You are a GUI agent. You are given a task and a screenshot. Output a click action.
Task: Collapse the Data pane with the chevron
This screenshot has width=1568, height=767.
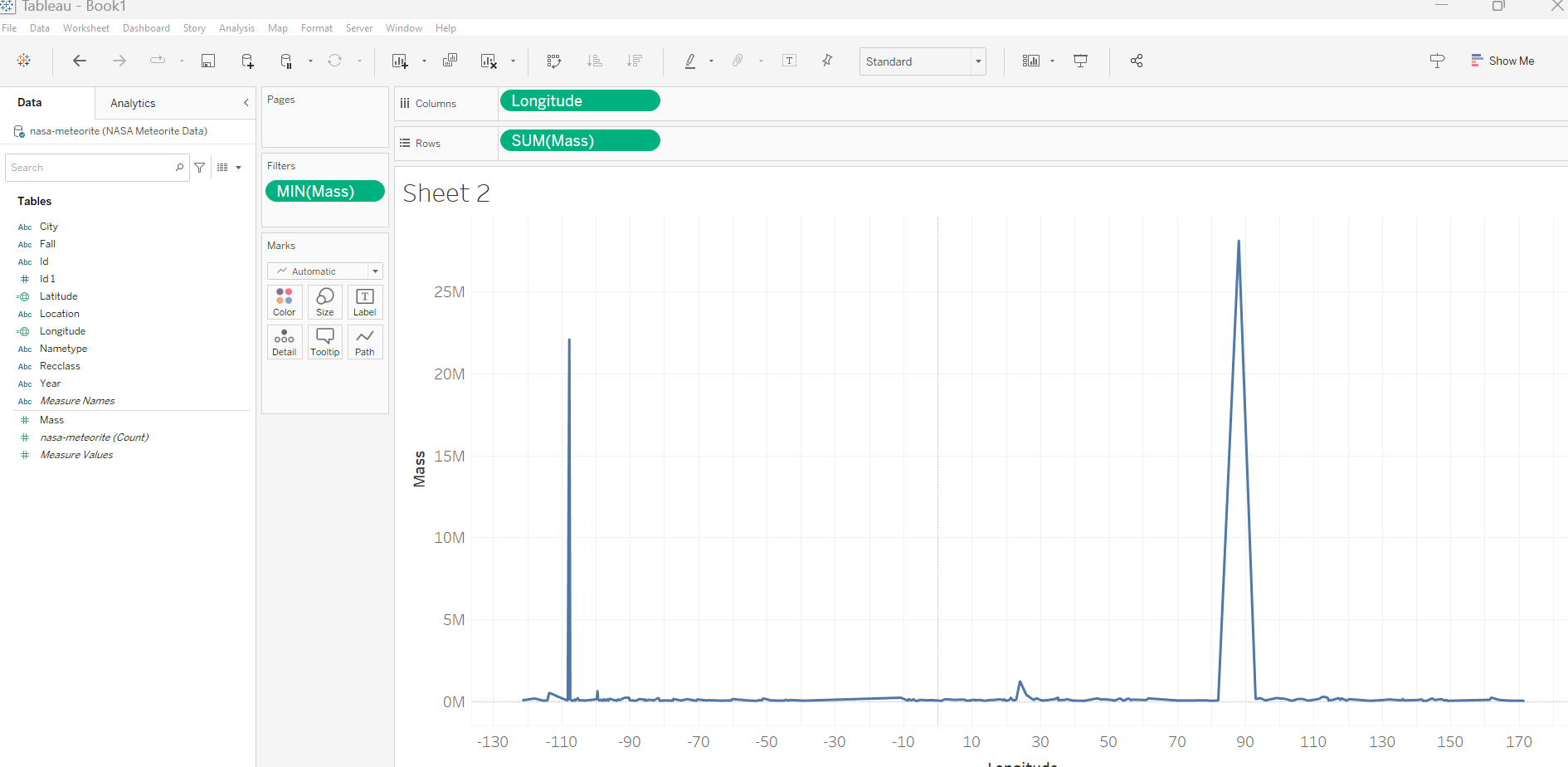[246, 103]
